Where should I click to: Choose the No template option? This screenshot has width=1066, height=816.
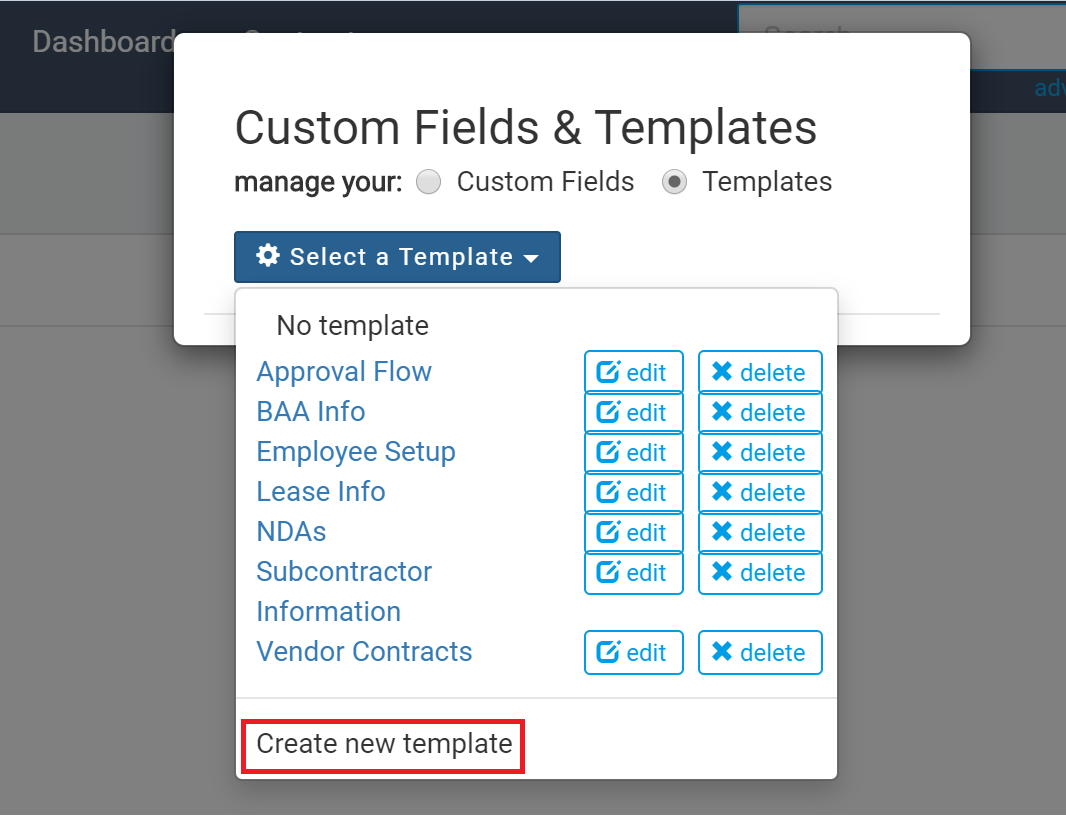(x=353, y=326)
